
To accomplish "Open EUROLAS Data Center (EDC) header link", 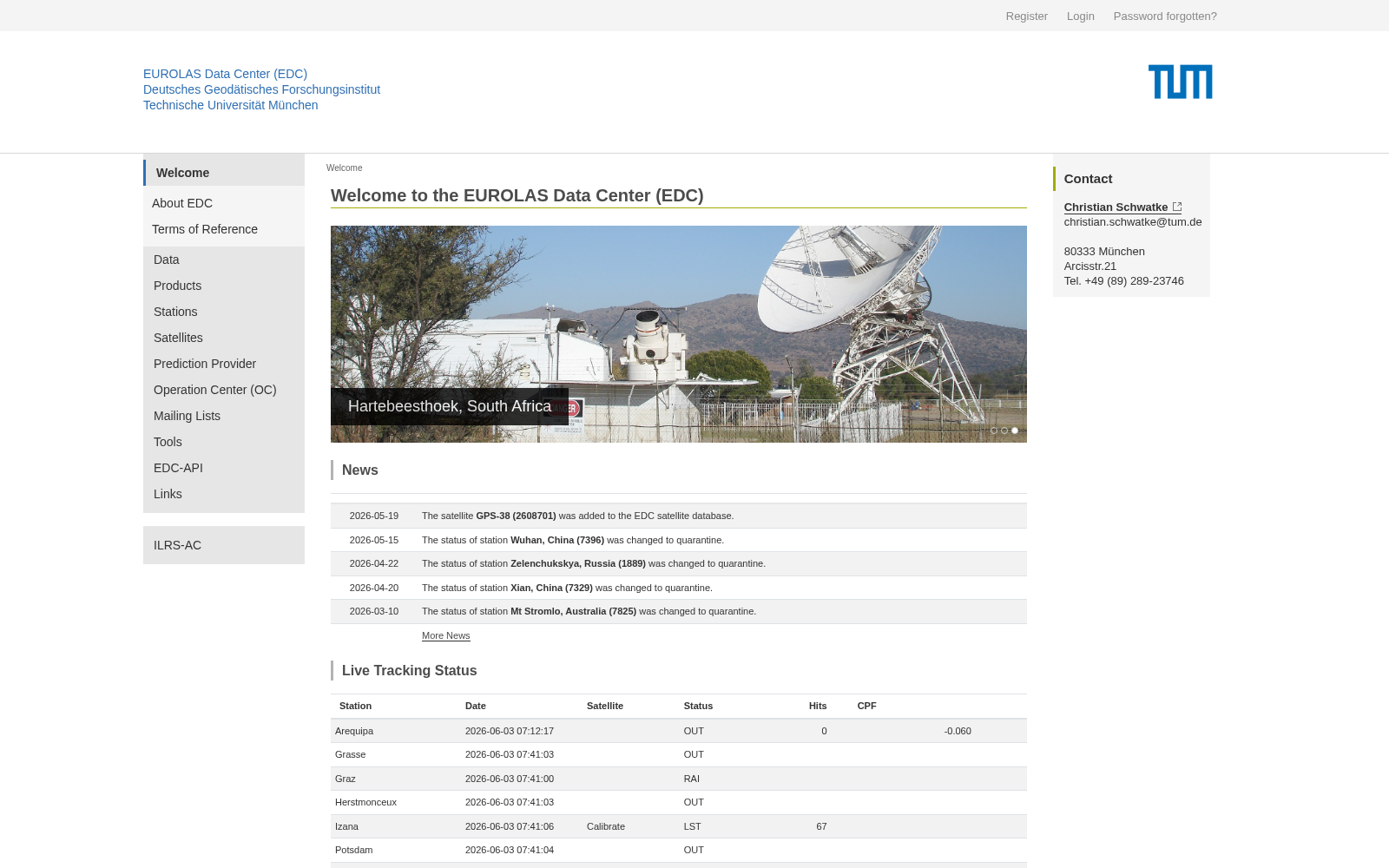I will (x=225, y=74).
